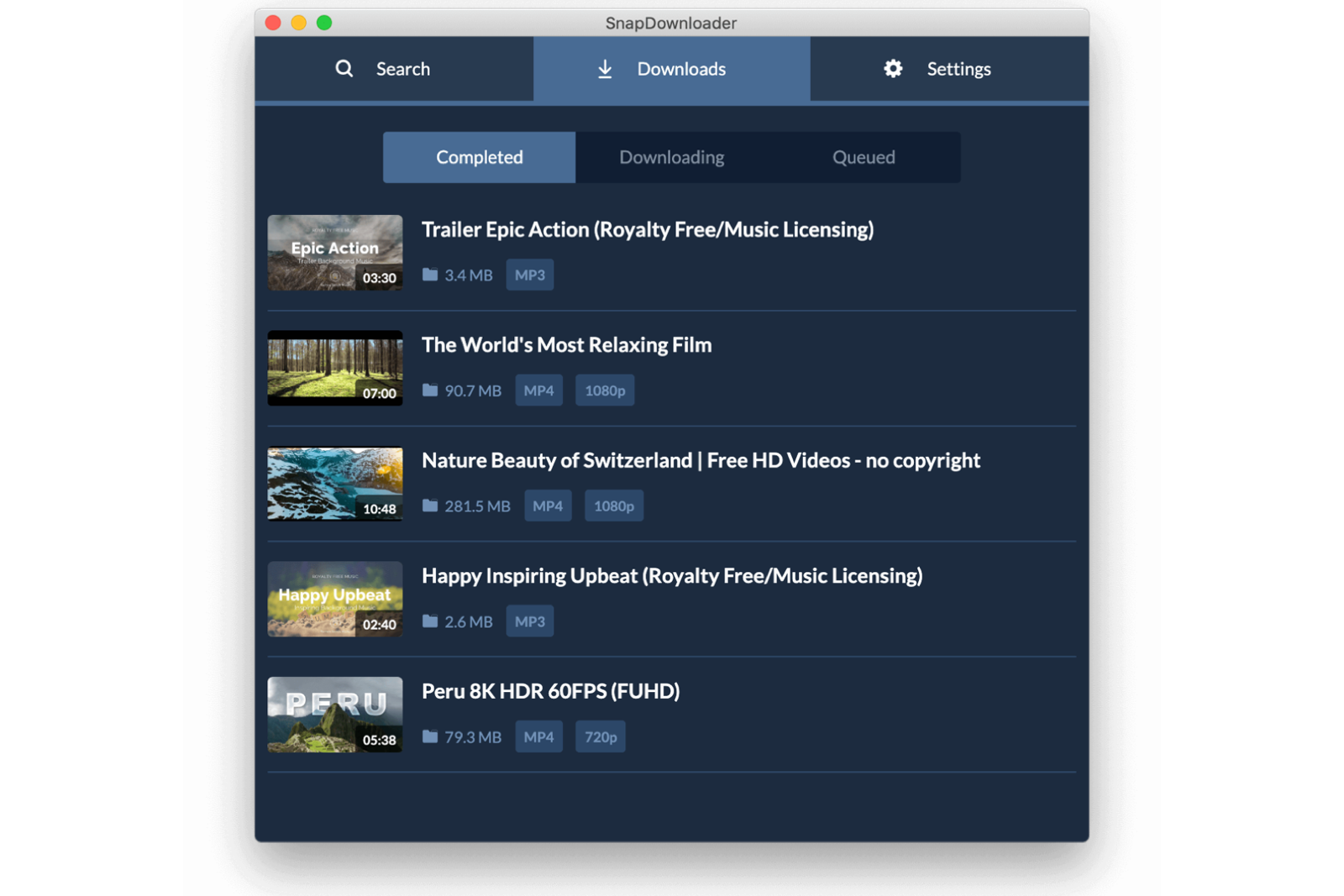This screenshot has height=896, width=1344.
Task: Click the Downloads arrow icon
Action: (605, 69)
